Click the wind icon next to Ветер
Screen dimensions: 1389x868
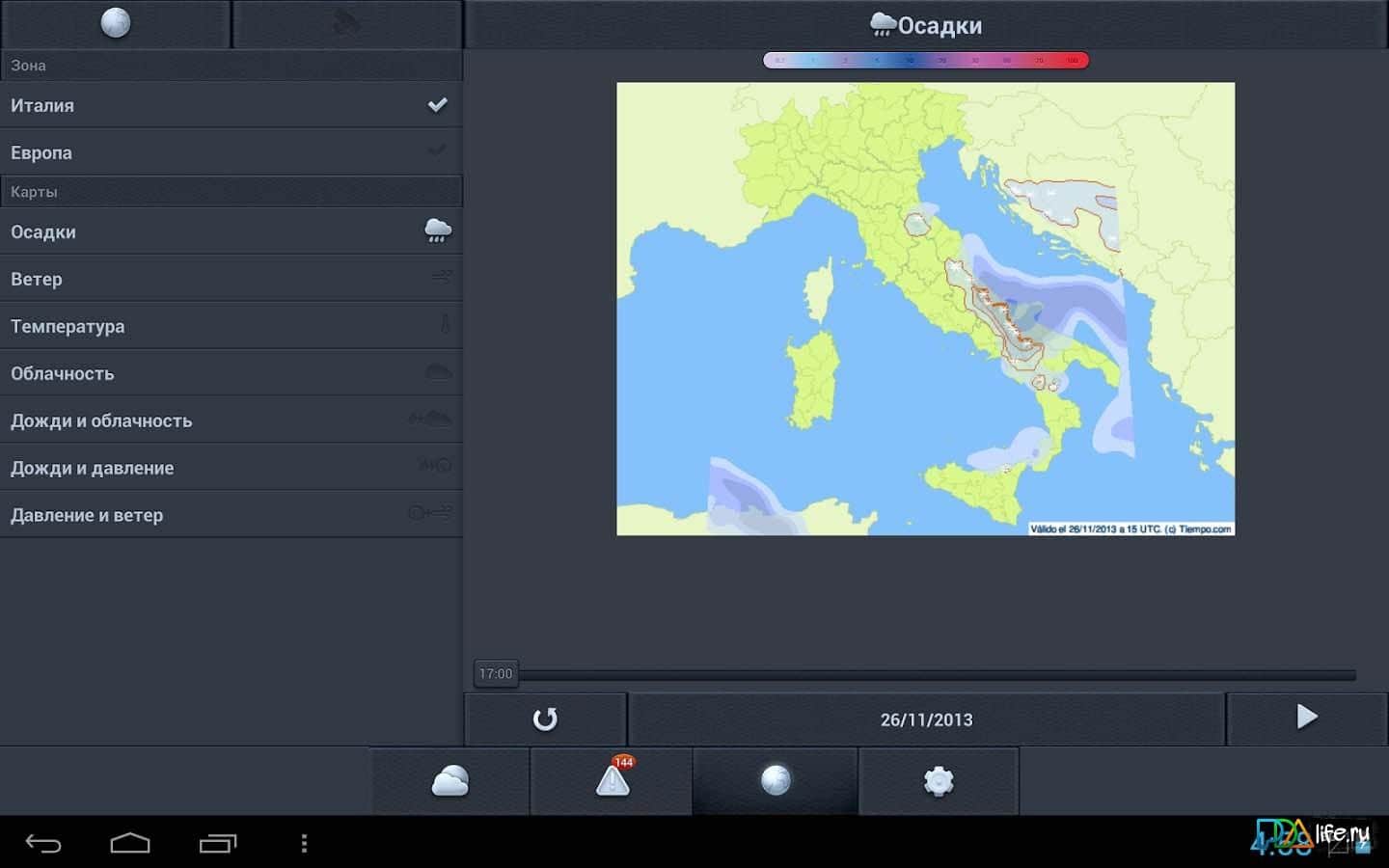coord(441,278)
